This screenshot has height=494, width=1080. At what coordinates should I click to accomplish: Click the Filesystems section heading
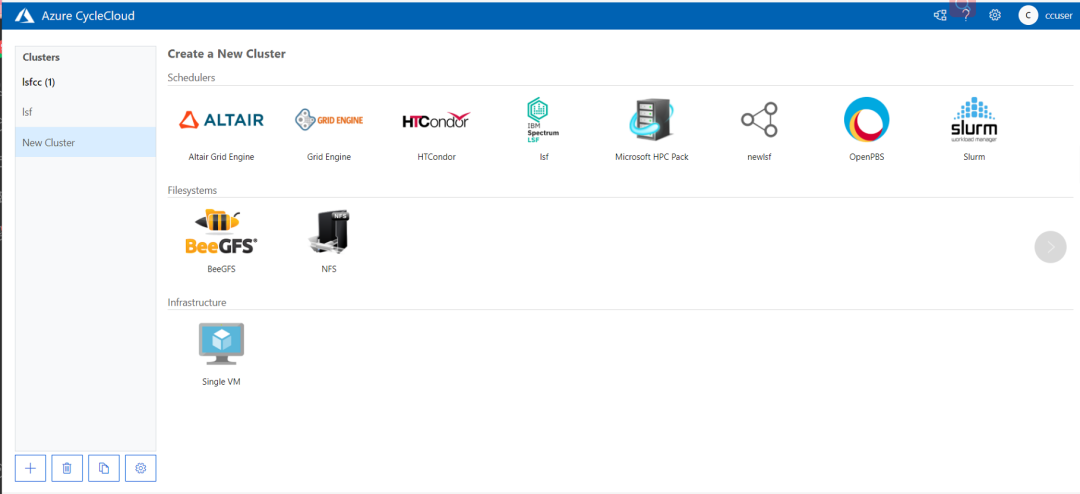click(x=193, y=189)
